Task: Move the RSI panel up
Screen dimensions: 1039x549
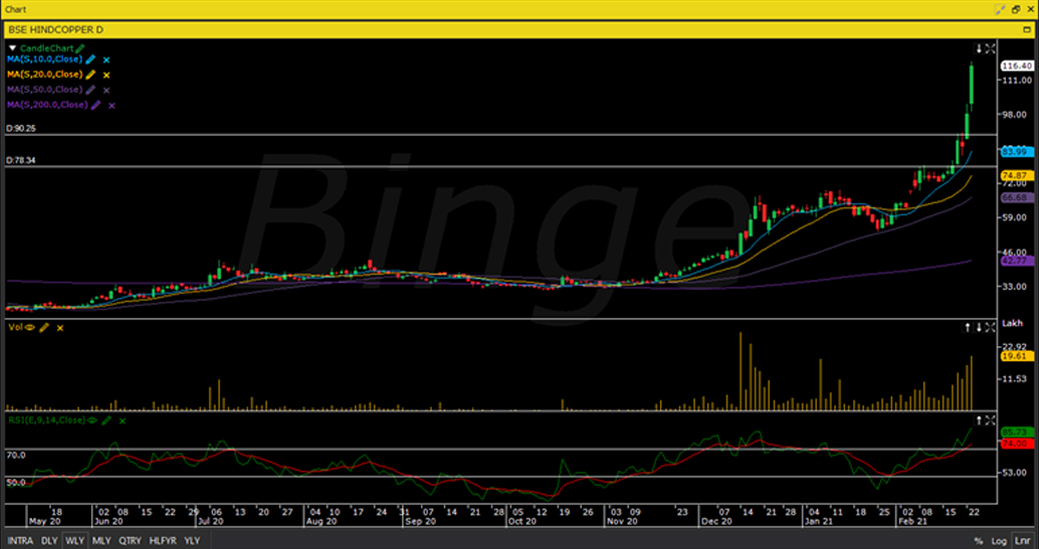Action: coord(979,420)
